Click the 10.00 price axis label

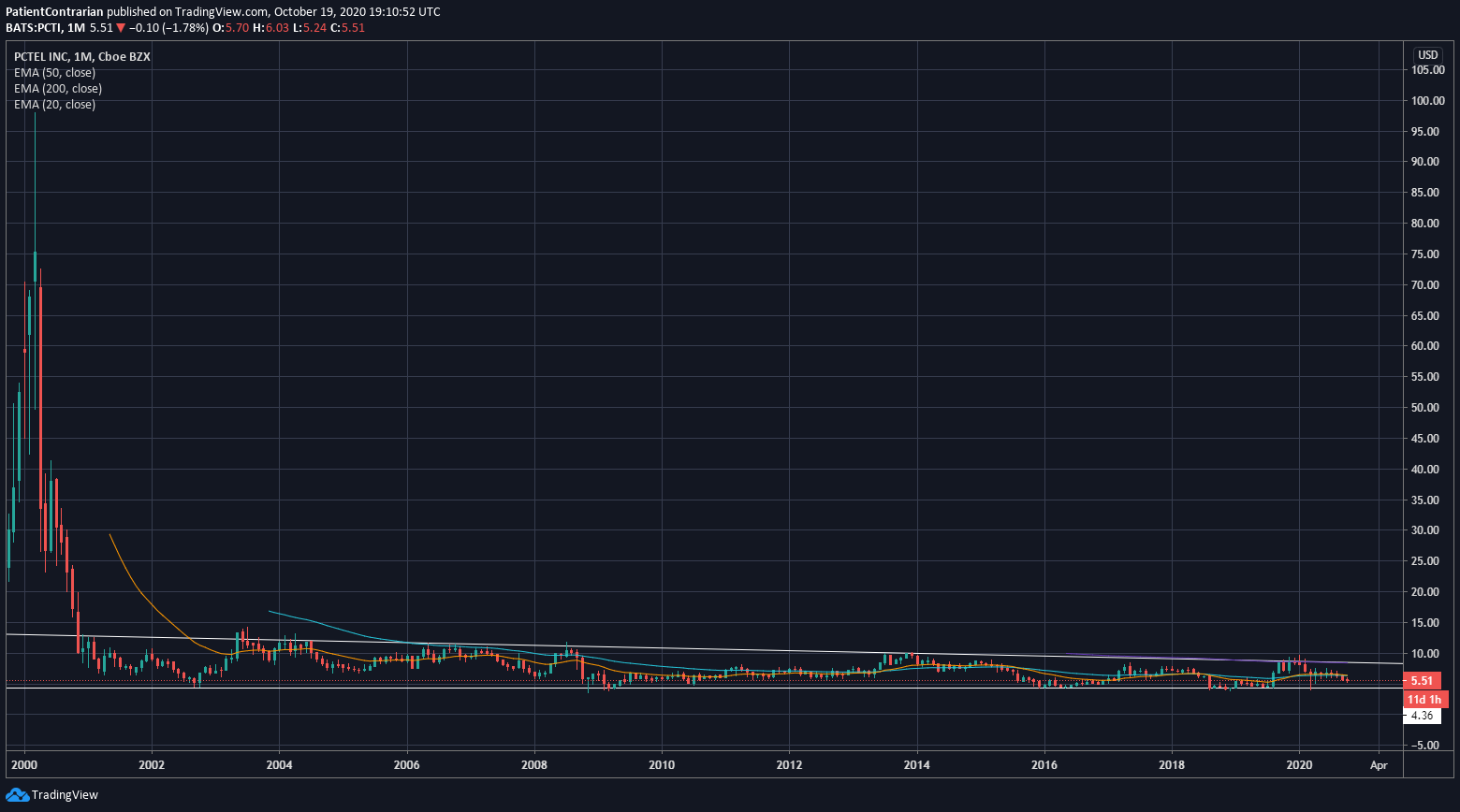click(x=1427, y=654)
